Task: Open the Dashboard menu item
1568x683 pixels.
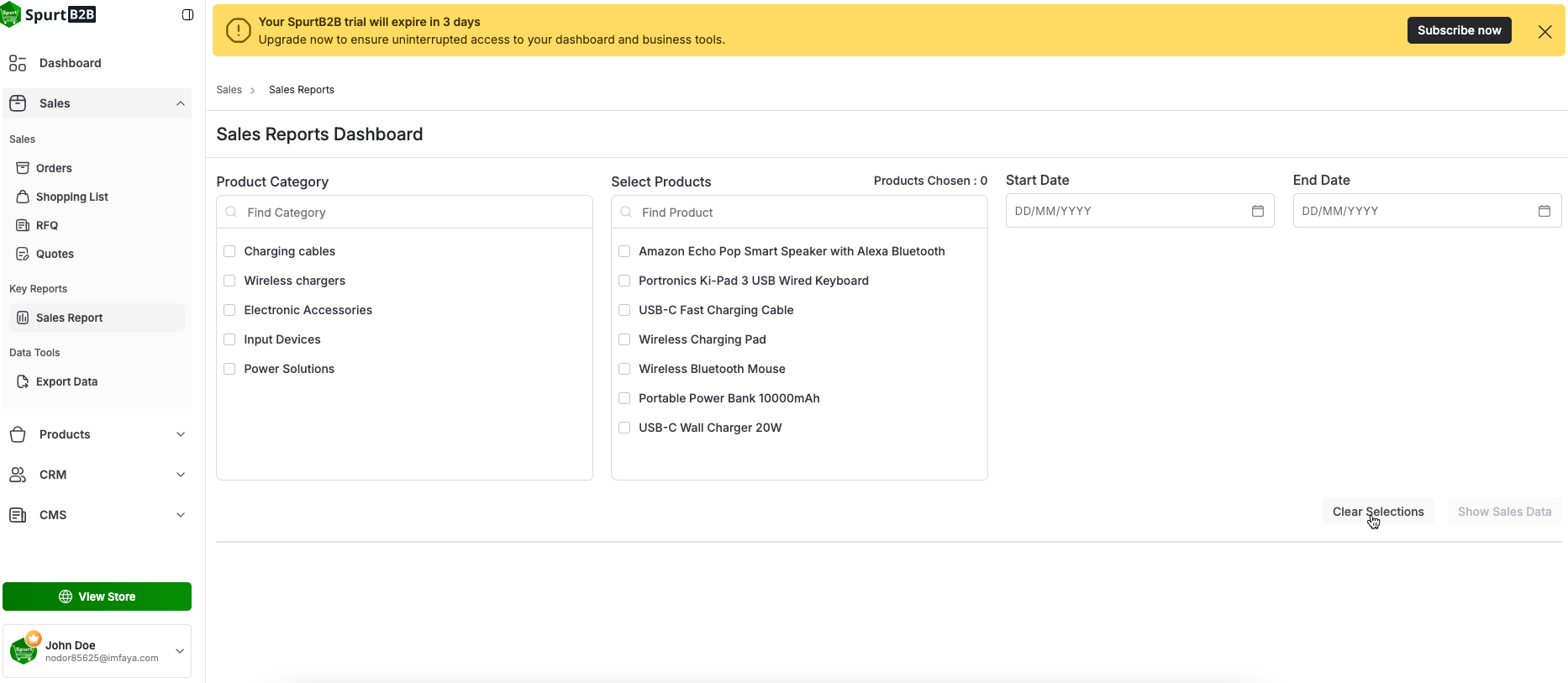Action: click(97, 63)
